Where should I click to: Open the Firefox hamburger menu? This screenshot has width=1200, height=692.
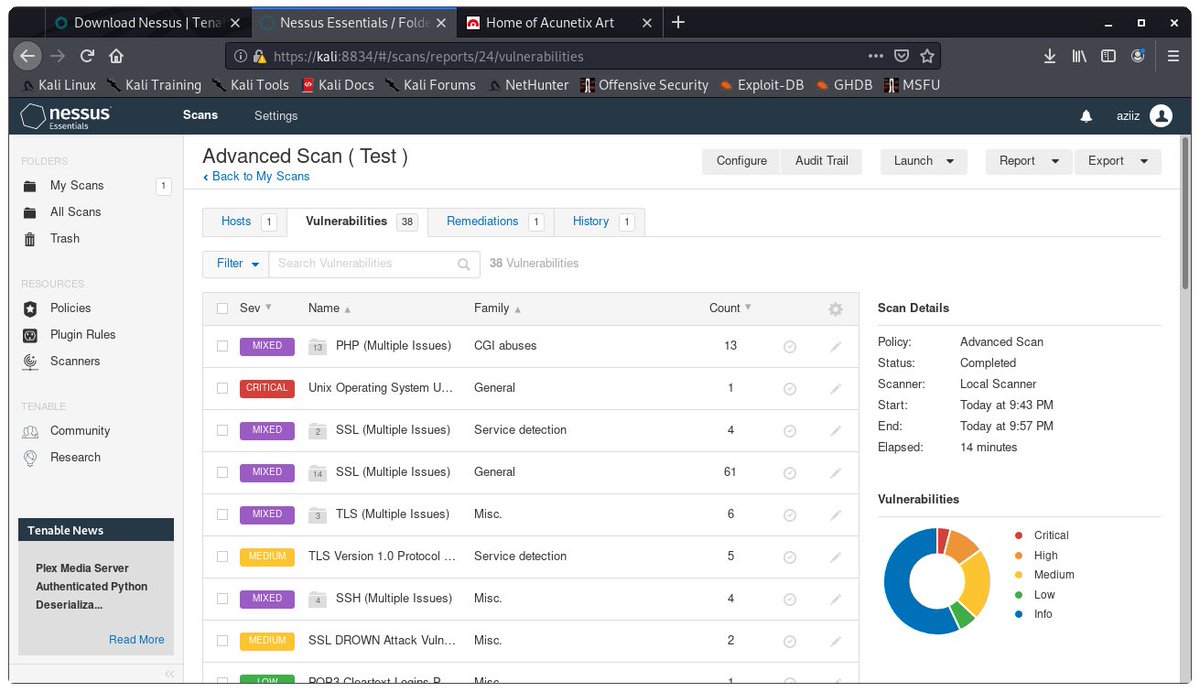tap(1173, 56)
